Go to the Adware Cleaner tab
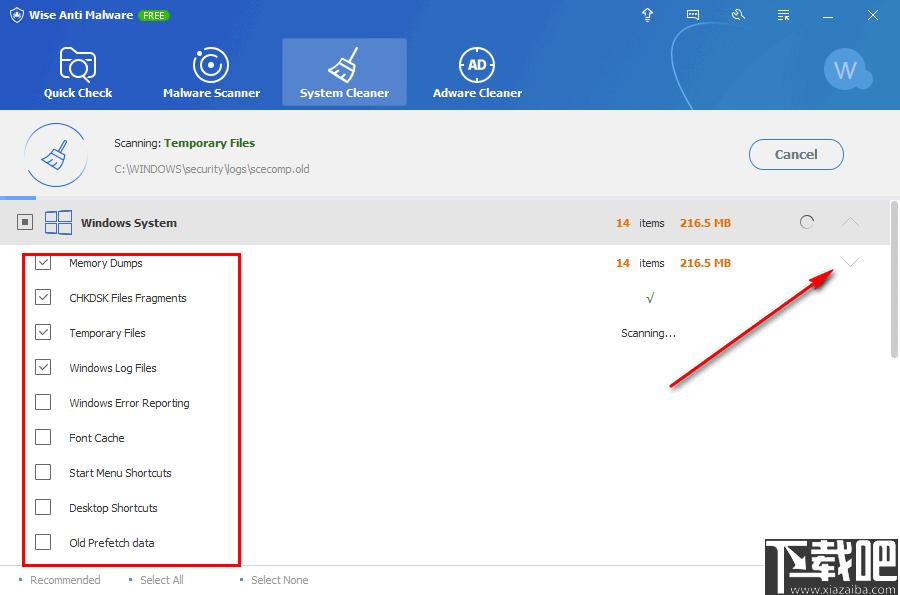900x595 pixels. point(478,72)
